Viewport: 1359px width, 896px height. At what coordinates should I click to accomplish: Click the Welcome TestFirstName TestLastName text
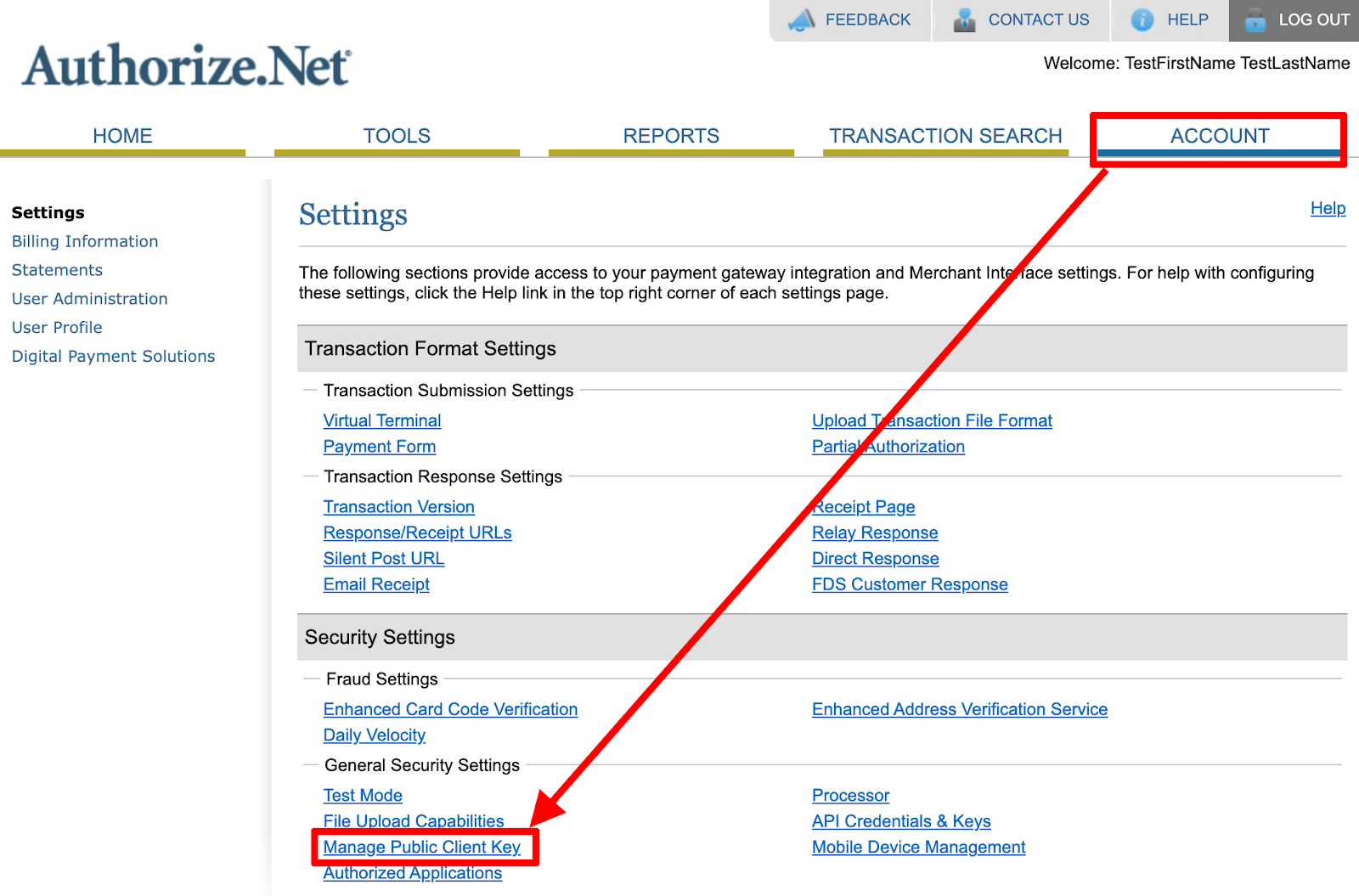point(1197,64)
